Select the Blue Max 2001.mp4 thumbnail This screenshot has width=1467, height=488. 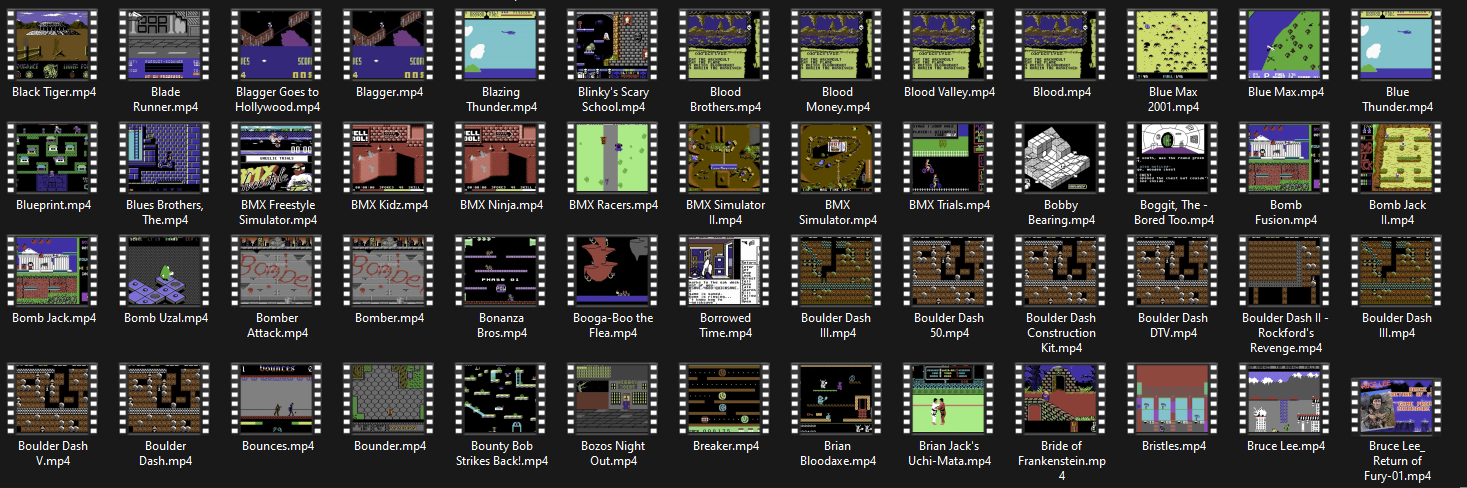1174,44
